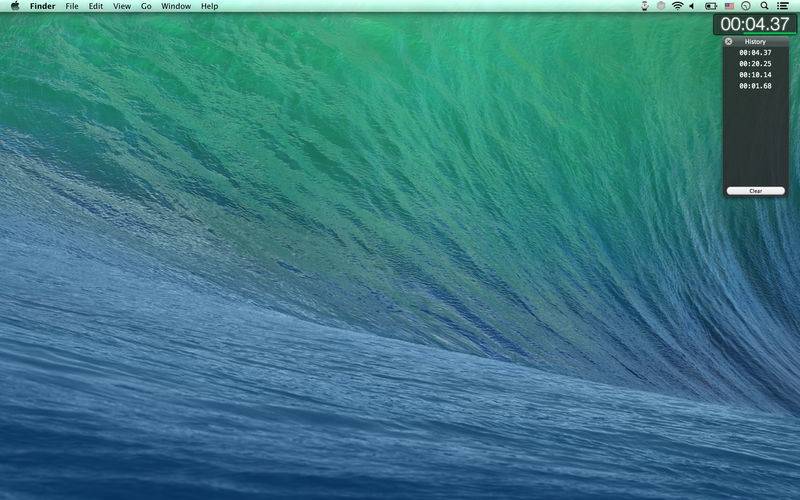
Task: Open the Edit menu
Action: [x=96, y=6]
